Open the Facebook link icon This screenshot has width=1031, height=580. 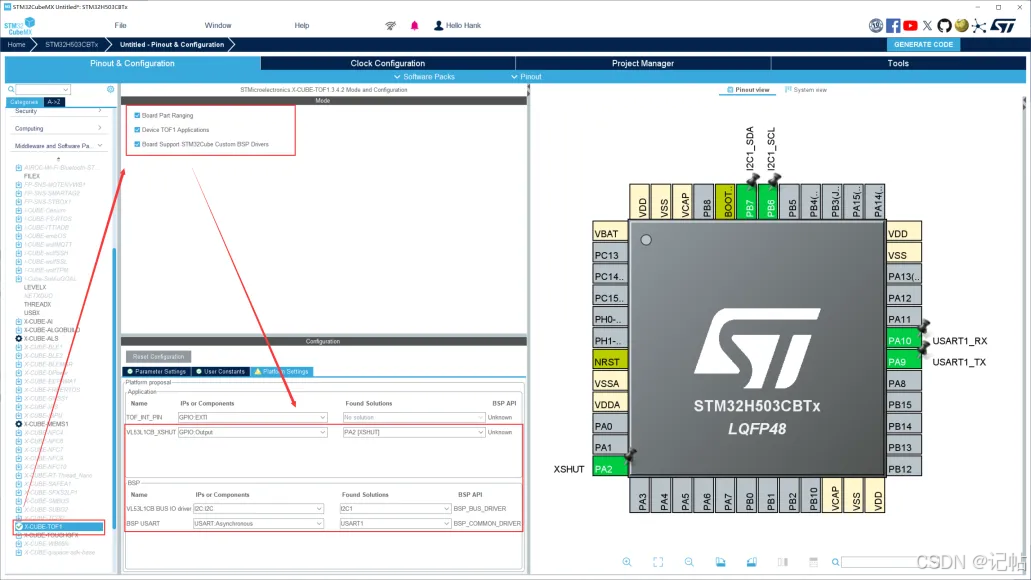(x=893, y=26)
